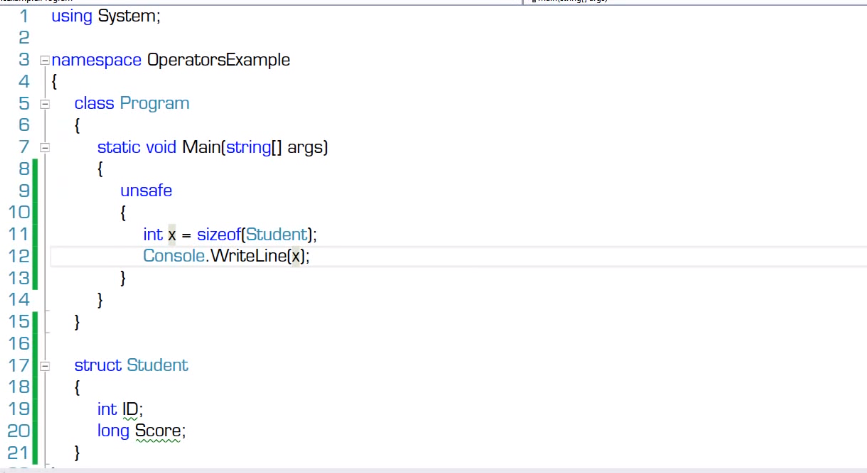This screenshot has width=867, height=473.
Task: Click line number 6 in the gutter
Action: (x=24, y=125)
